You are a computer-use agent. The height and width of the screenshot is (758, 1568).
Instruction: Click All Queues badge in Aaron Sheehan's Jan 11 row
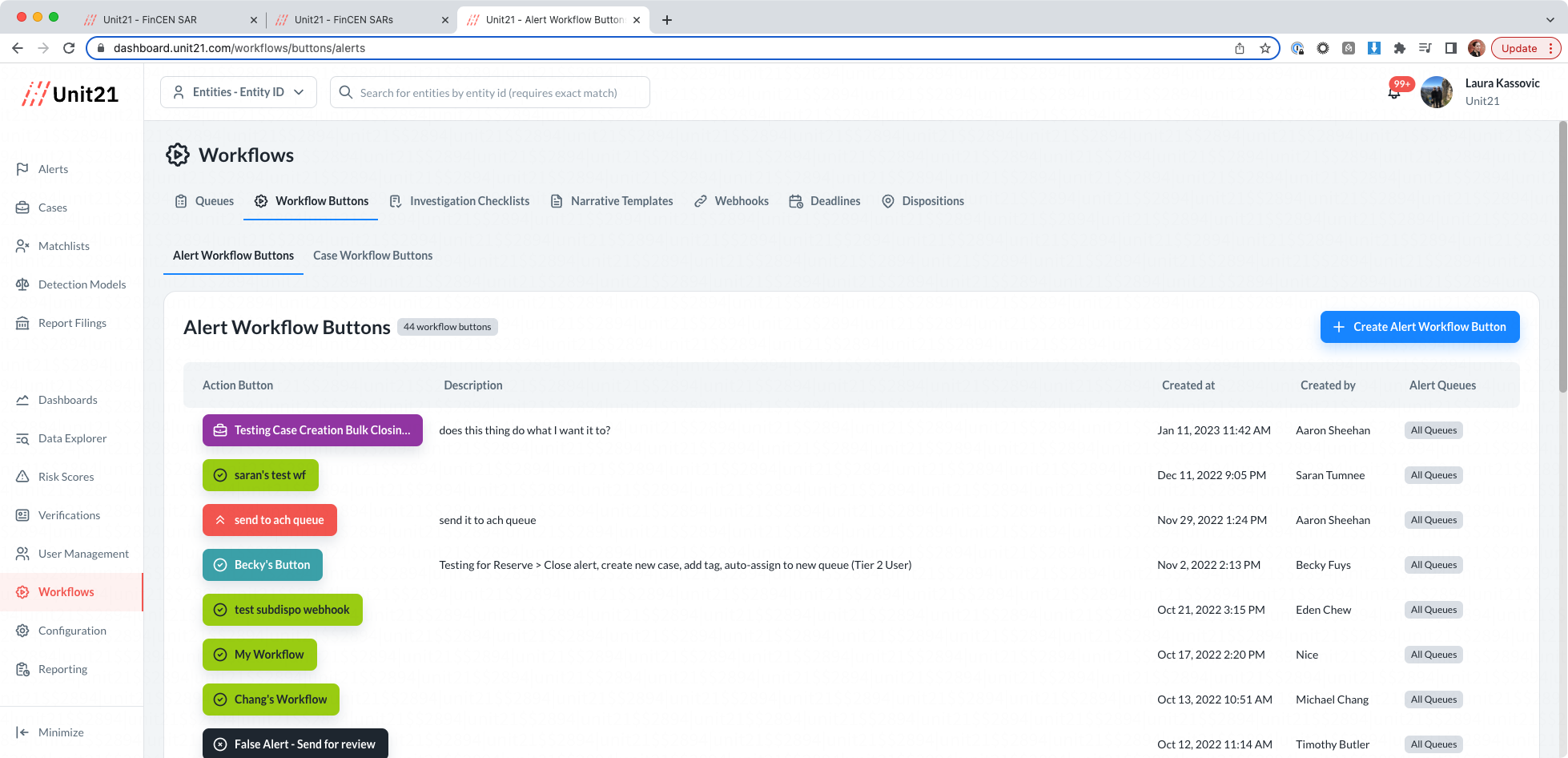pos(1433,430)
